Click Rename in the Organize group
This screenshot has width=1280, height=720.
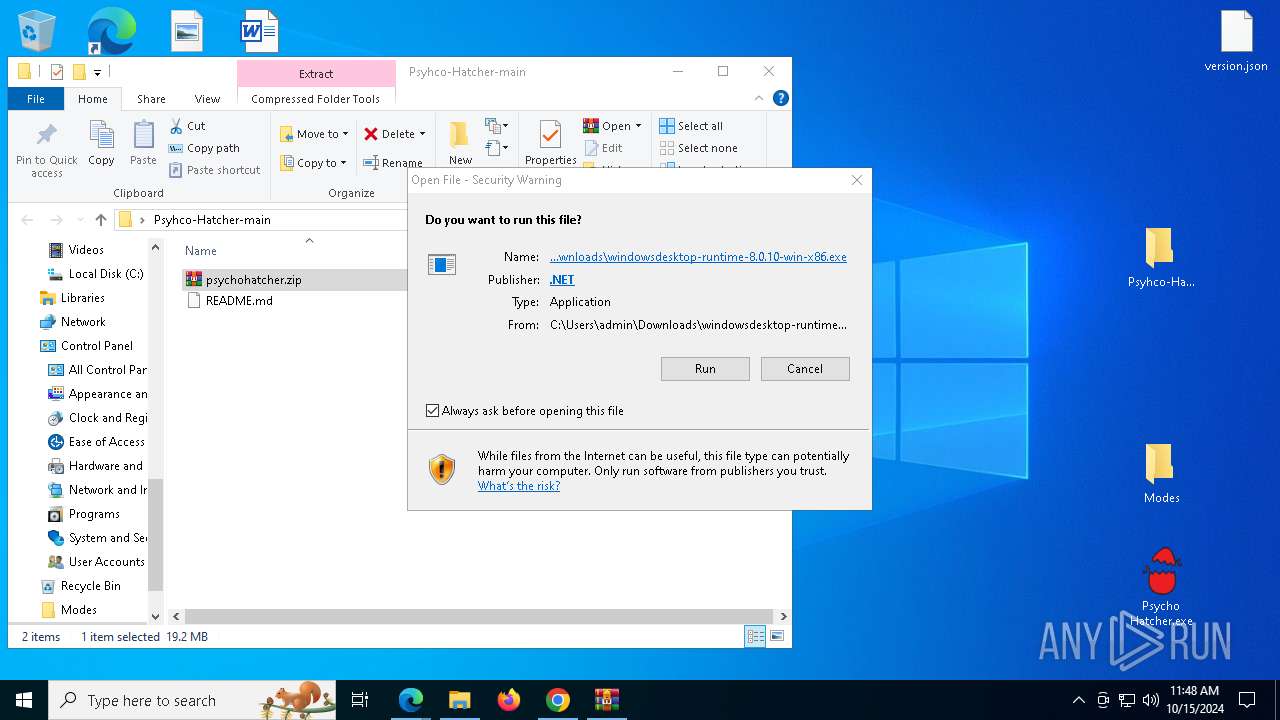point(393,163)
